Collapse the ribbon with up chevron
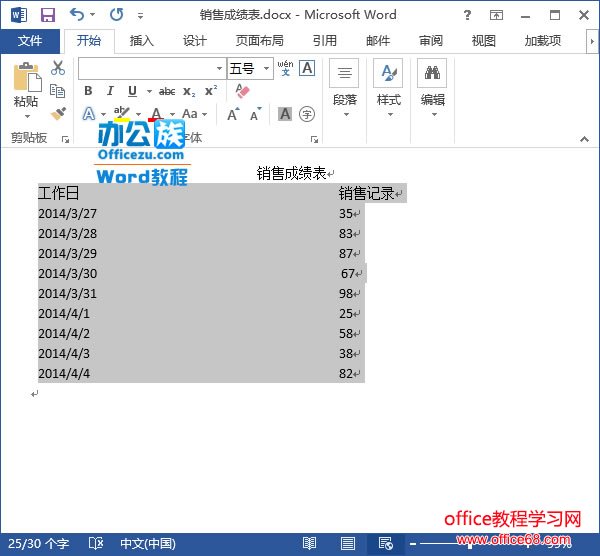 pos(584,139)
